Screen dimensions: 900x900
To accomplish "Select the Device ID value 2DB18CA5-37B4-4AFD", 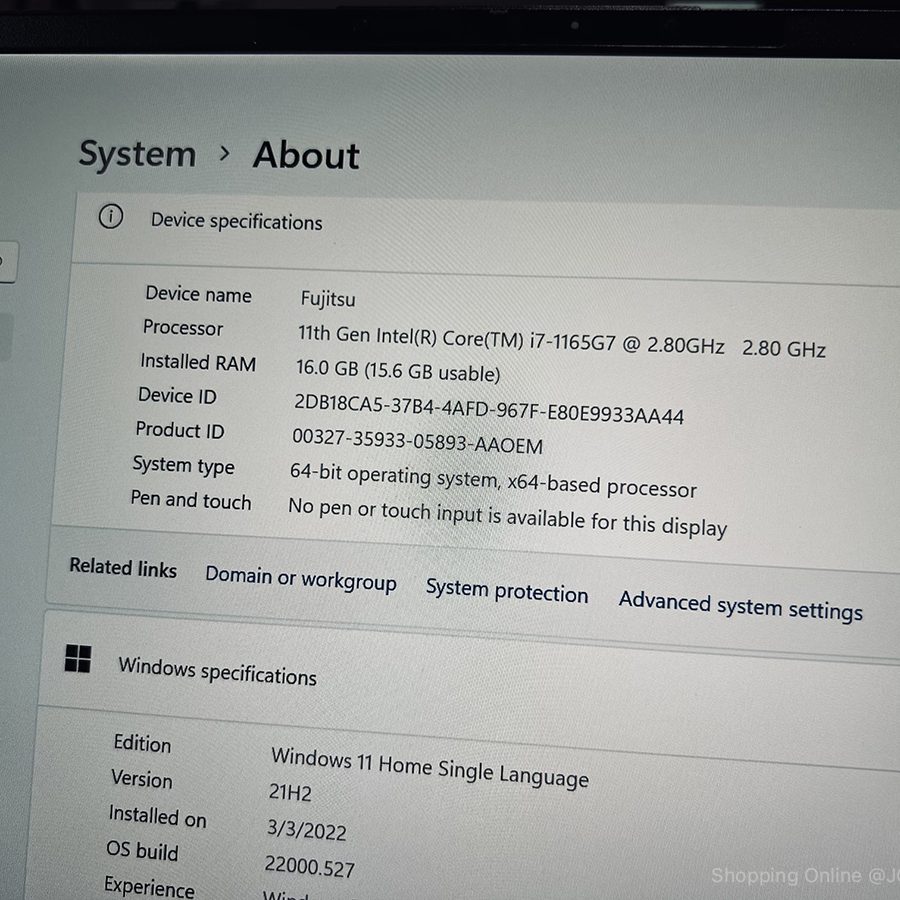I will point(488,408).
